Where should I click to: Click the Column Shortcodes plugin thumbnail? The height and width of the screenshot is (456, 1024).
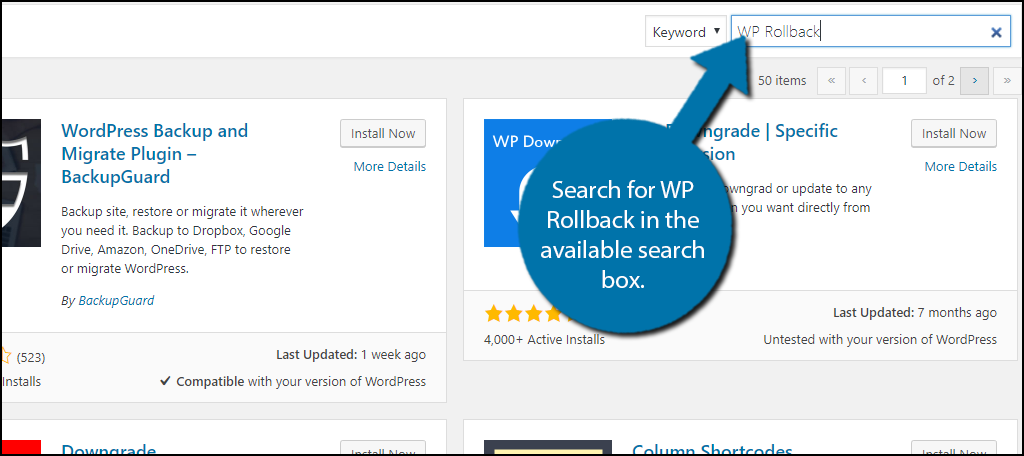pyautogui.click(x=547, y=447)
